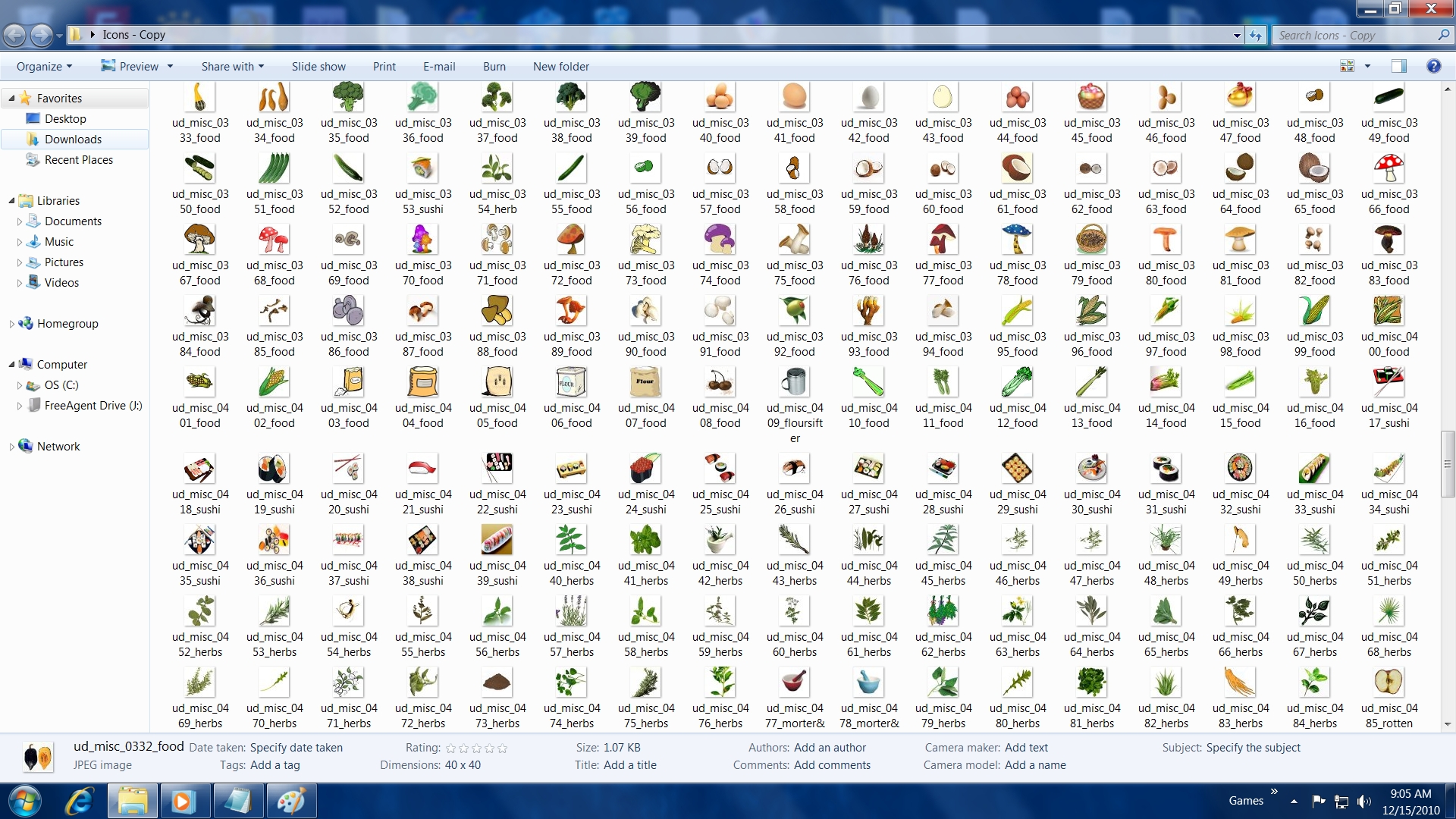Open the Share with menu
Viewport: 1456px width, 819px height.
coord(232,67)
